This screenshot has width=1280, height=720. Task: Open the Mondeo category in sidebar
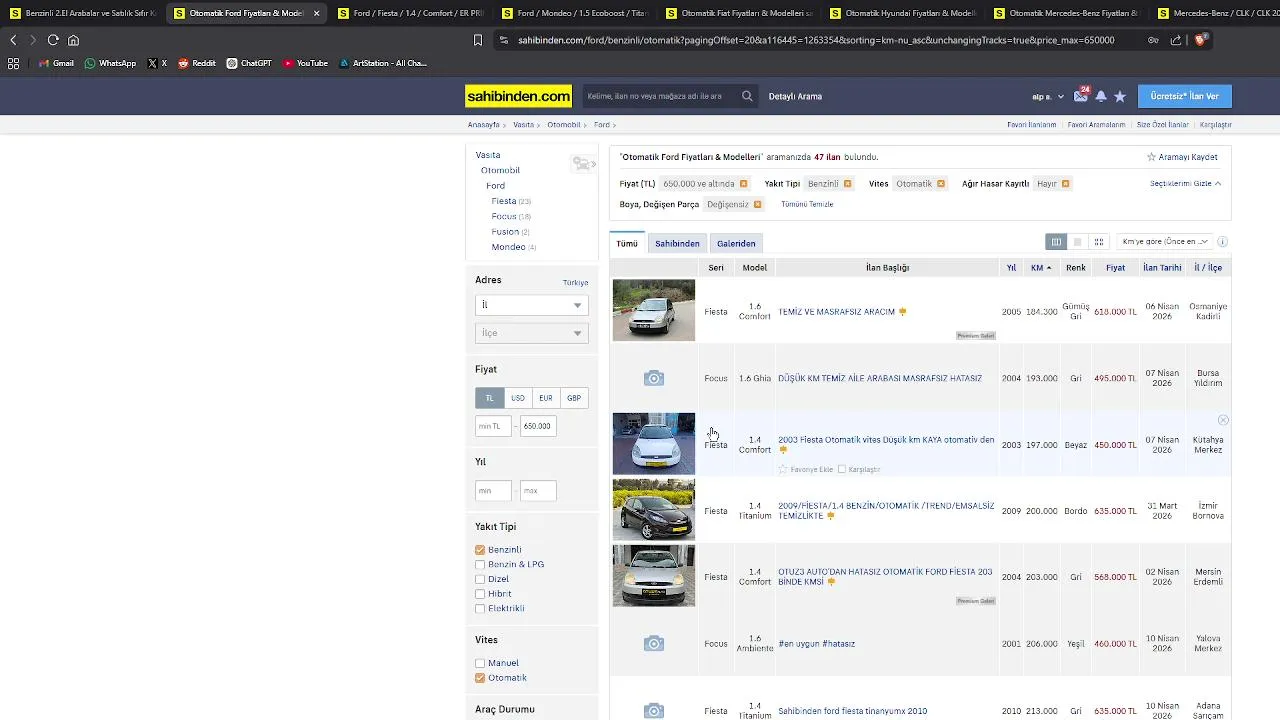(x=508, y=247)
